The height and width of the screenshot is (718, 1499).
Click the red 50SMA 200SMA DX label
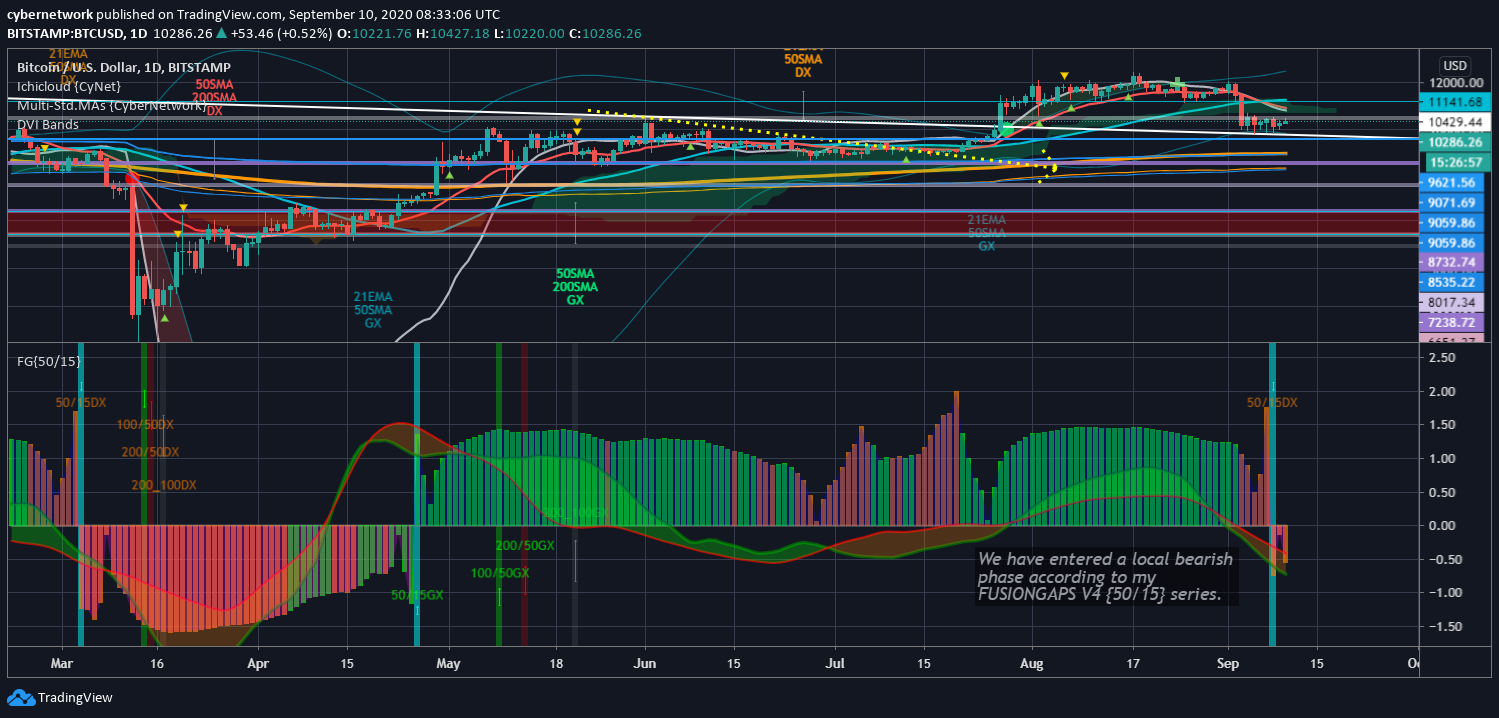(215, 97)
